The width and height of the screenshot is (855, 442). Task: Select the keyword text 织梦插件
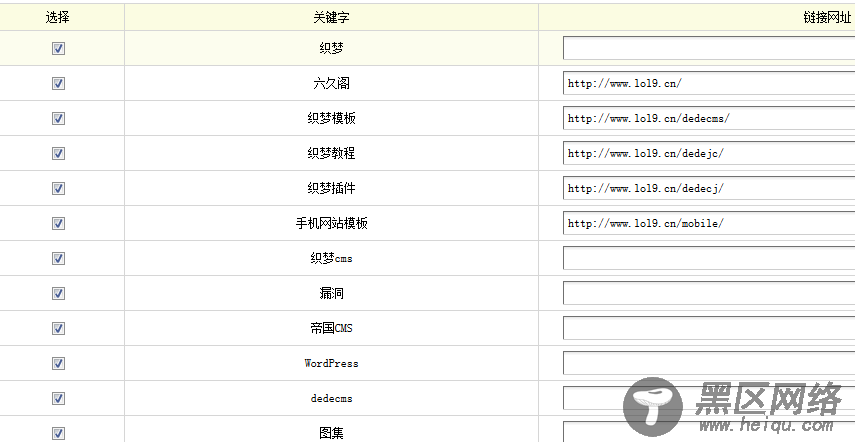point(331,189)
